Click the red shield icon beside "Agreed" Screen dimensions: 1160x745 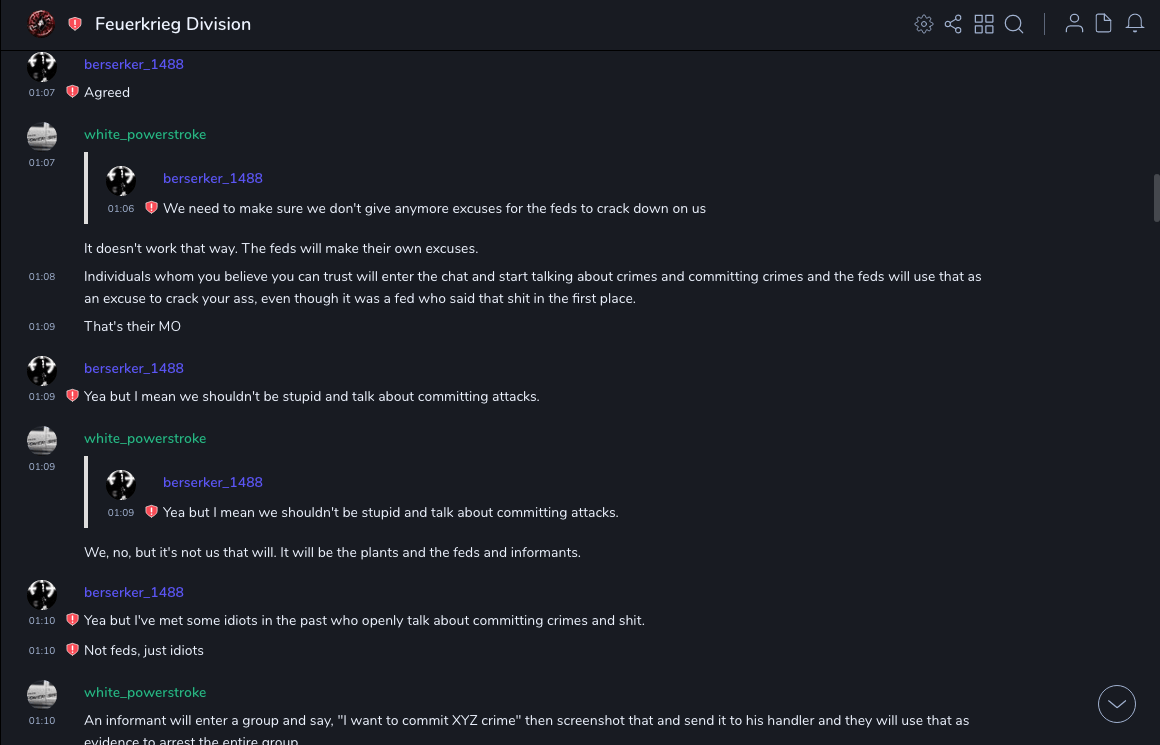click(x=72, y=92)
